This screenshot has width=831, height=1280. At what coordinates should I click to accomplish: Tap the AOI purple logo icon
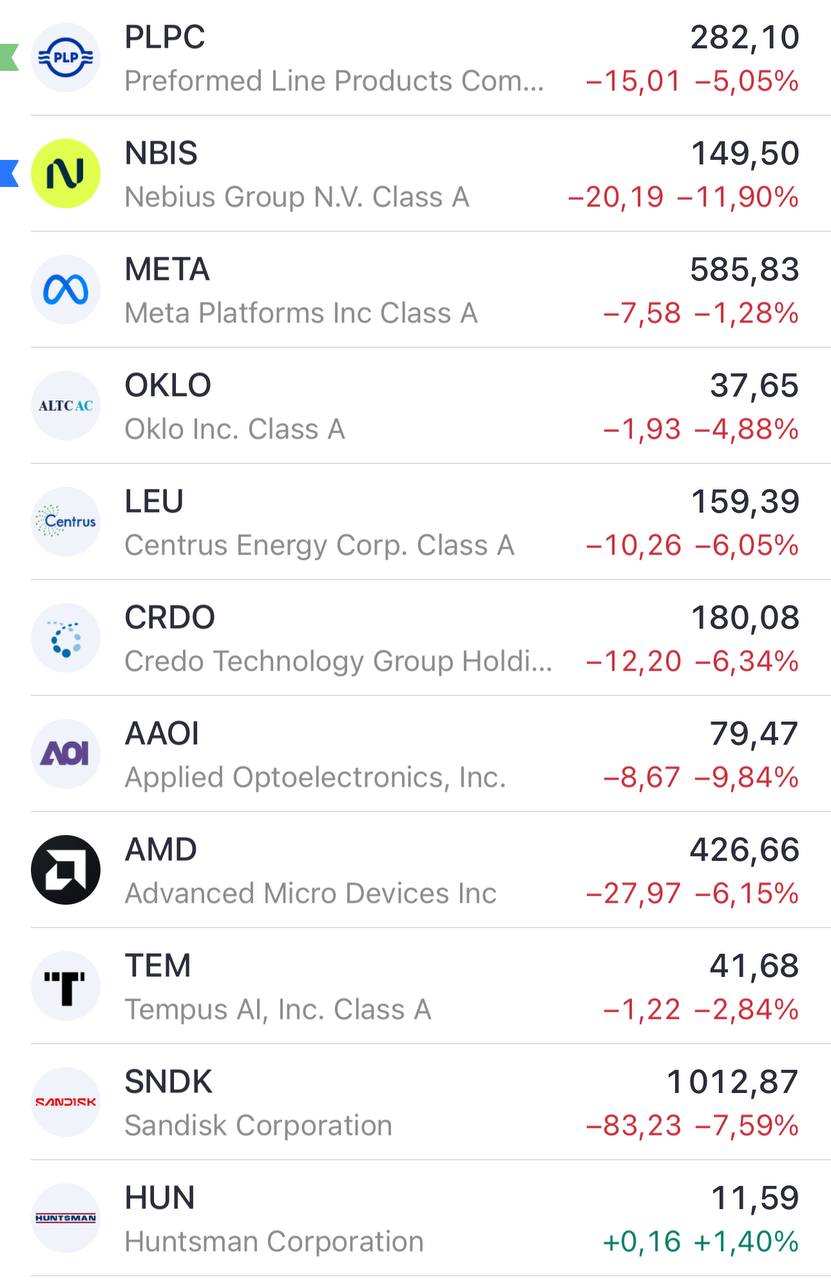tap(65, 754)
